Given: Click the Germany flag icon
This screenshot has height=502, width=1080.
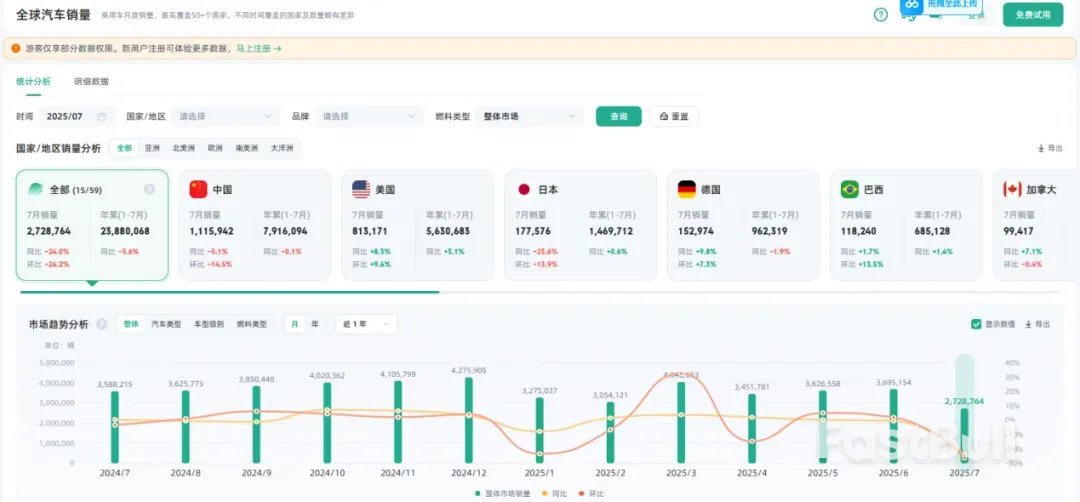Looking at the screenshot, I should click(687, 189).
